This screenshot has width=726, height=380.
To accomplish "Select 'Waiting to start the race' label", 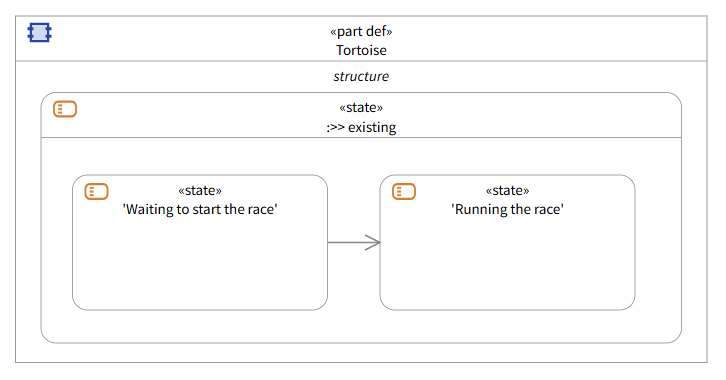I will (x=200, y=209).
